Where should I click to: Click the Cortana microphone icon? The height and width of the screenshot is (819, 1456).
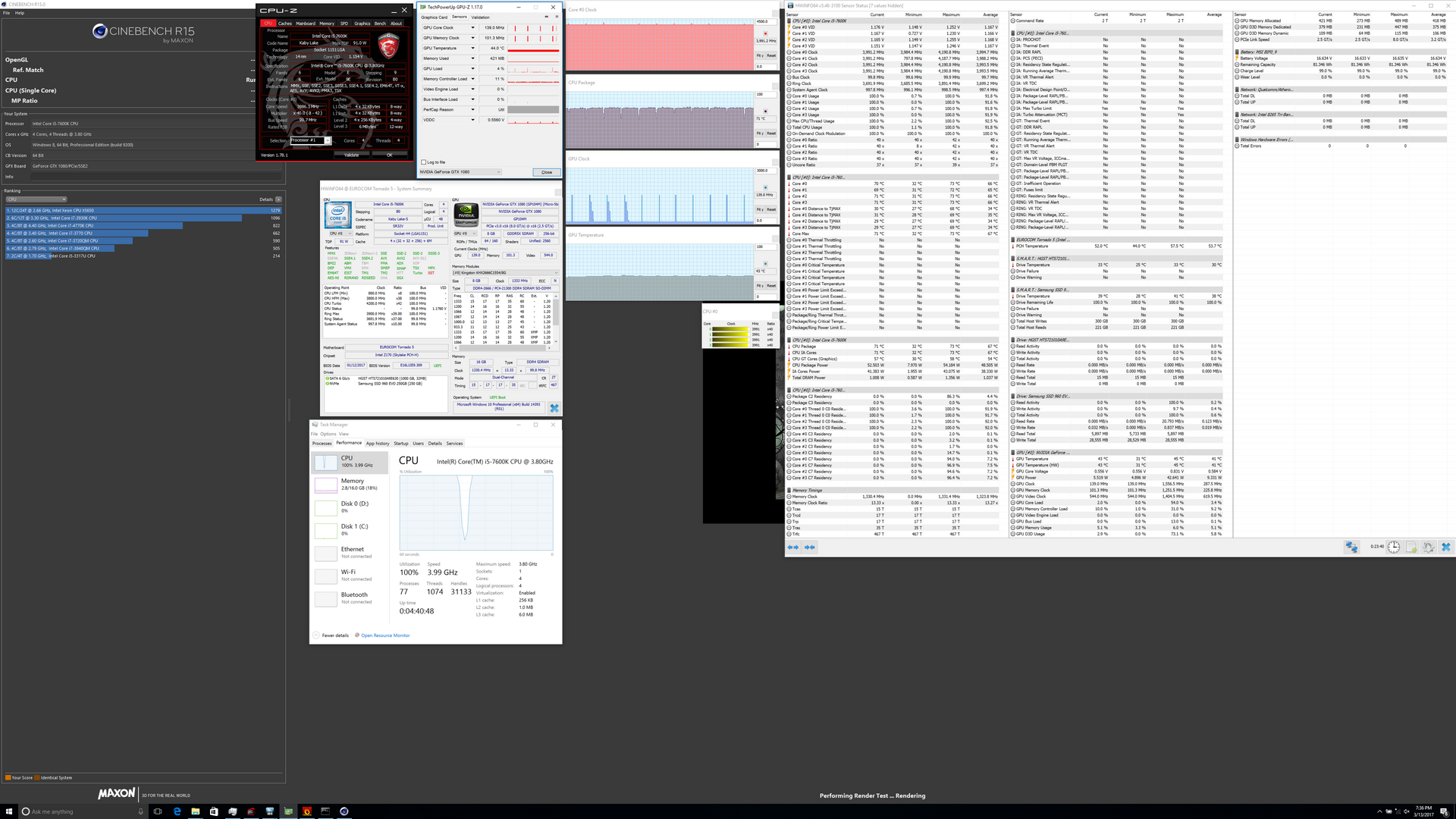click(140, 811)
